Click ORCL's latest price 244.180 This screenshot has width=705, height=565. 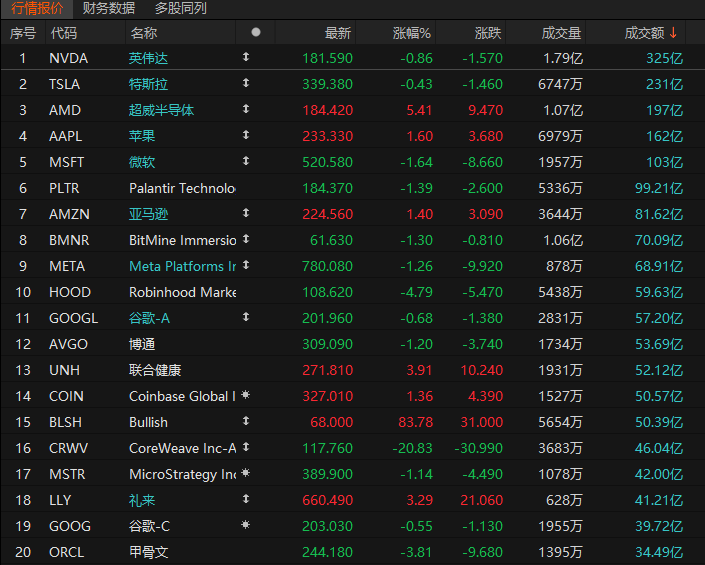(327, 552)
